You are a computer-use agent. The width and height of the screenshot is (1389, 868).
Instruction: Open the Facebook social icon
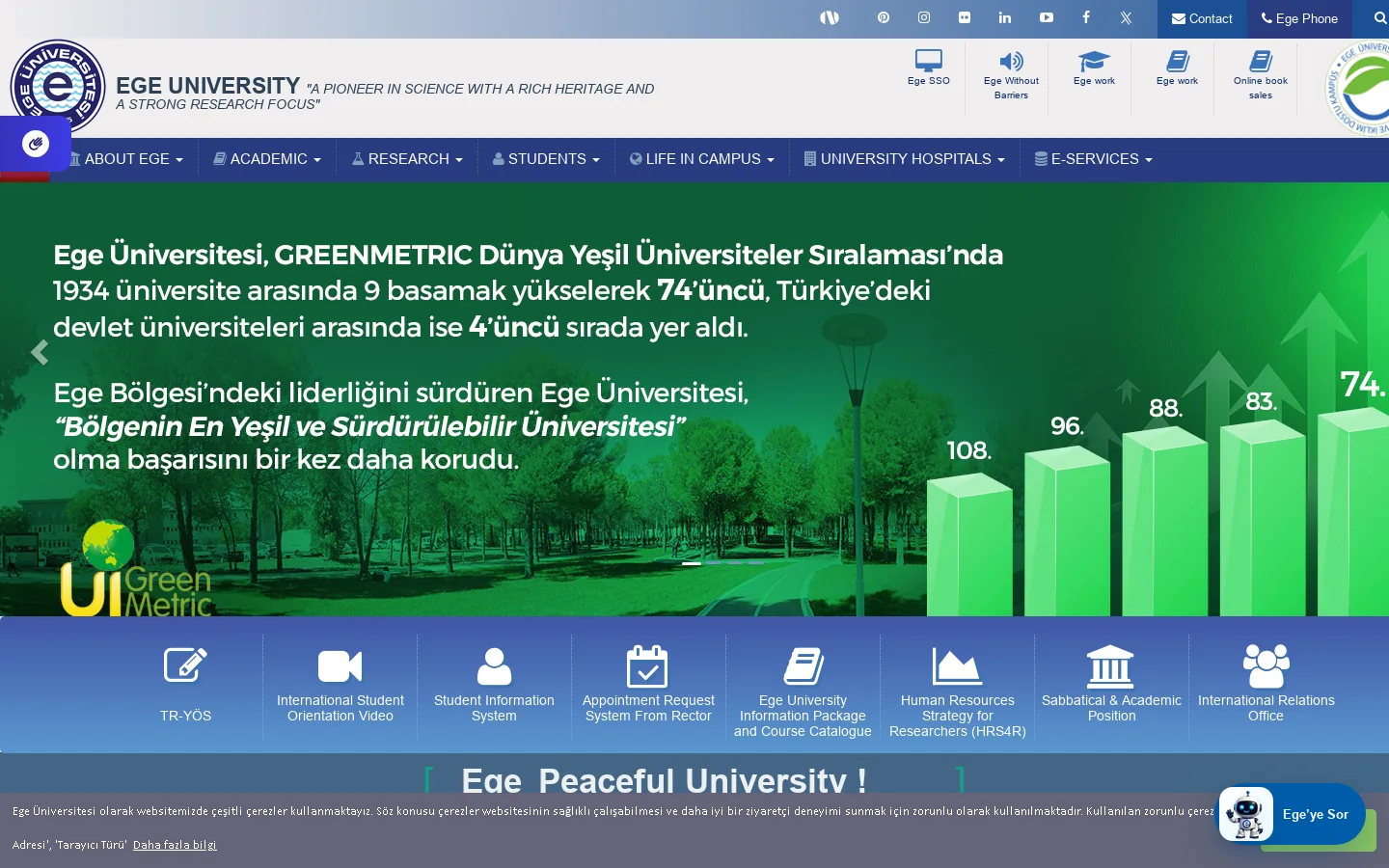point(1086,17)
